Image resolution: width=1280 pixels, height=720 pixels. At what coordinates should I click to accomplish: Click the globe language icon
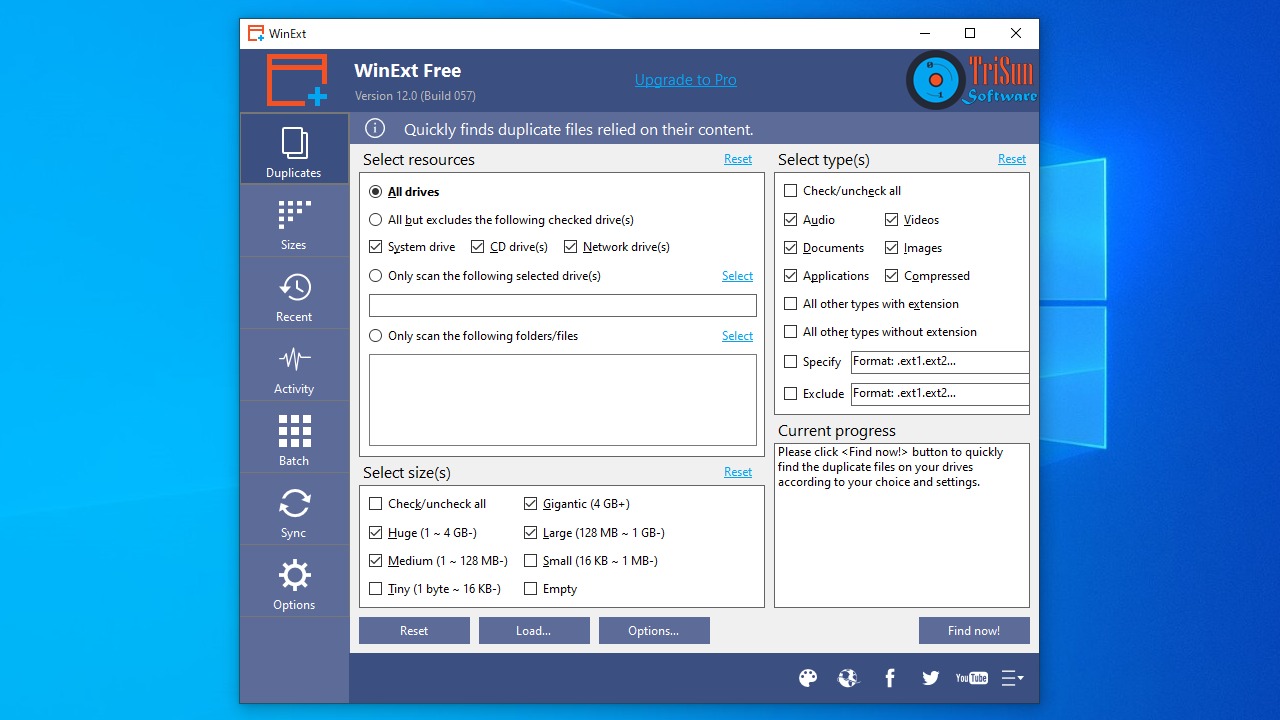click(848, 678)
